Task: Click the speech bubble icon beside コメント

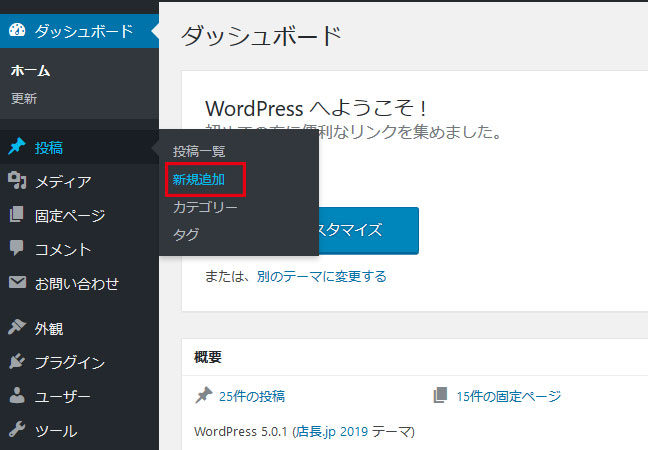Action: point(17,248)
